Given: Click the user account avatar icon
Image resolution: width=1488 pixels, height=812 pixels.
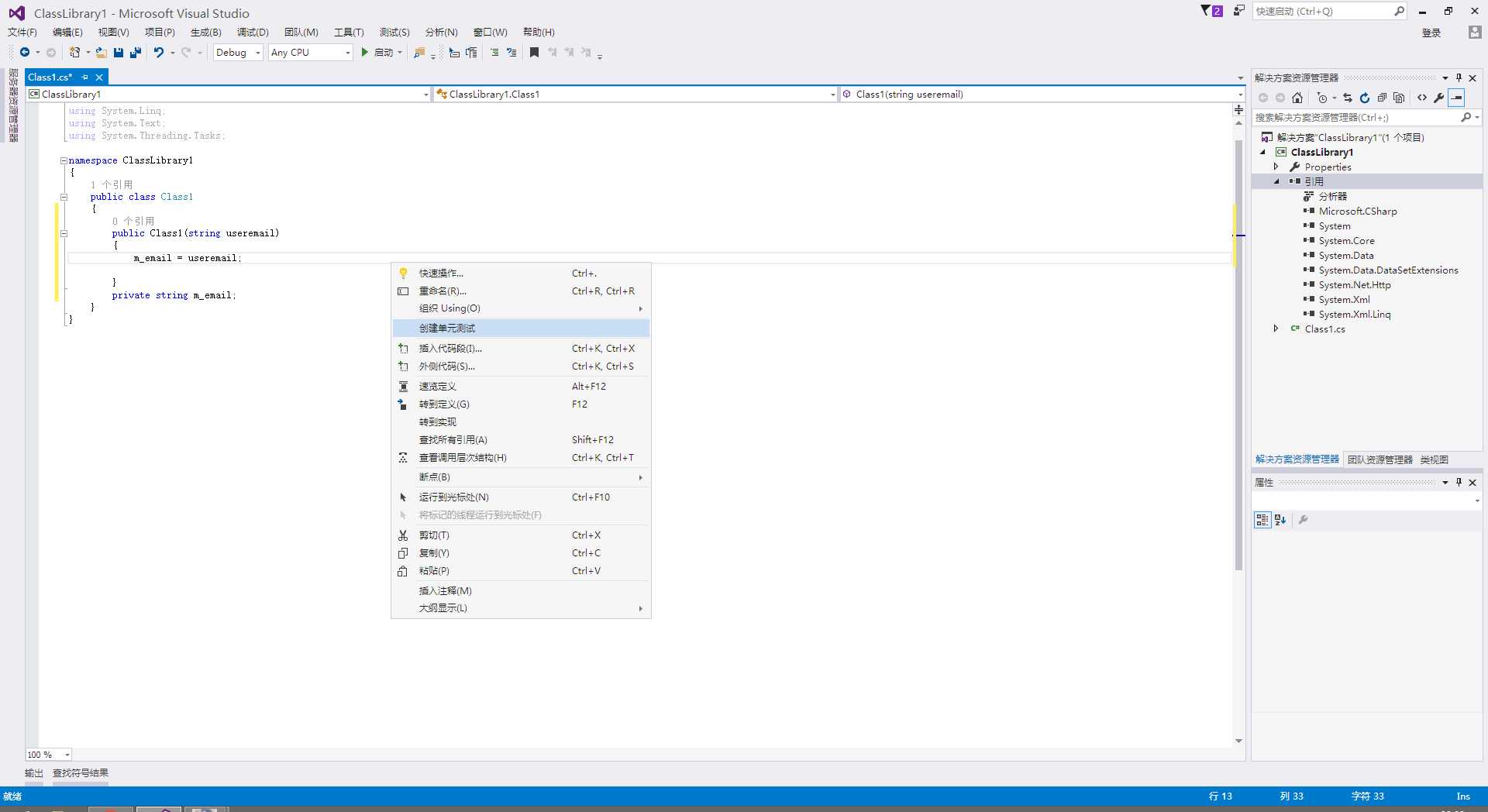Looking at the screenshot, I should tap(1475, 33).
